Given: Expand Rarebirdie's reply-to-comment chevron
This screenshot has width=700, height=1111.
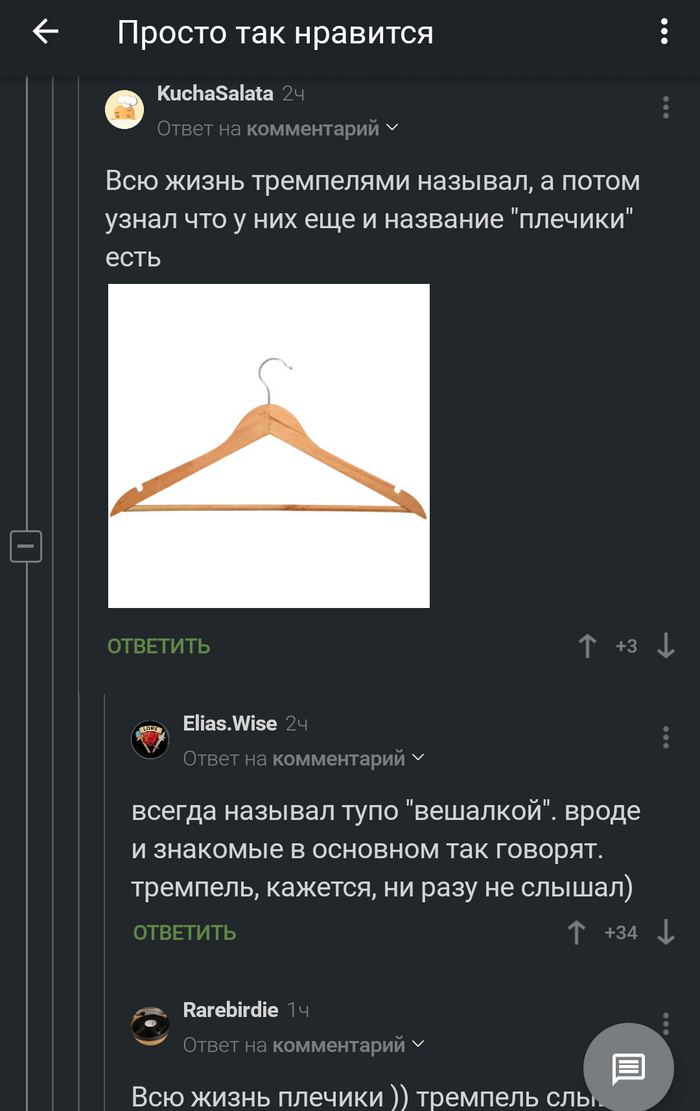Looking at the screenshot, I should 418,1044.
